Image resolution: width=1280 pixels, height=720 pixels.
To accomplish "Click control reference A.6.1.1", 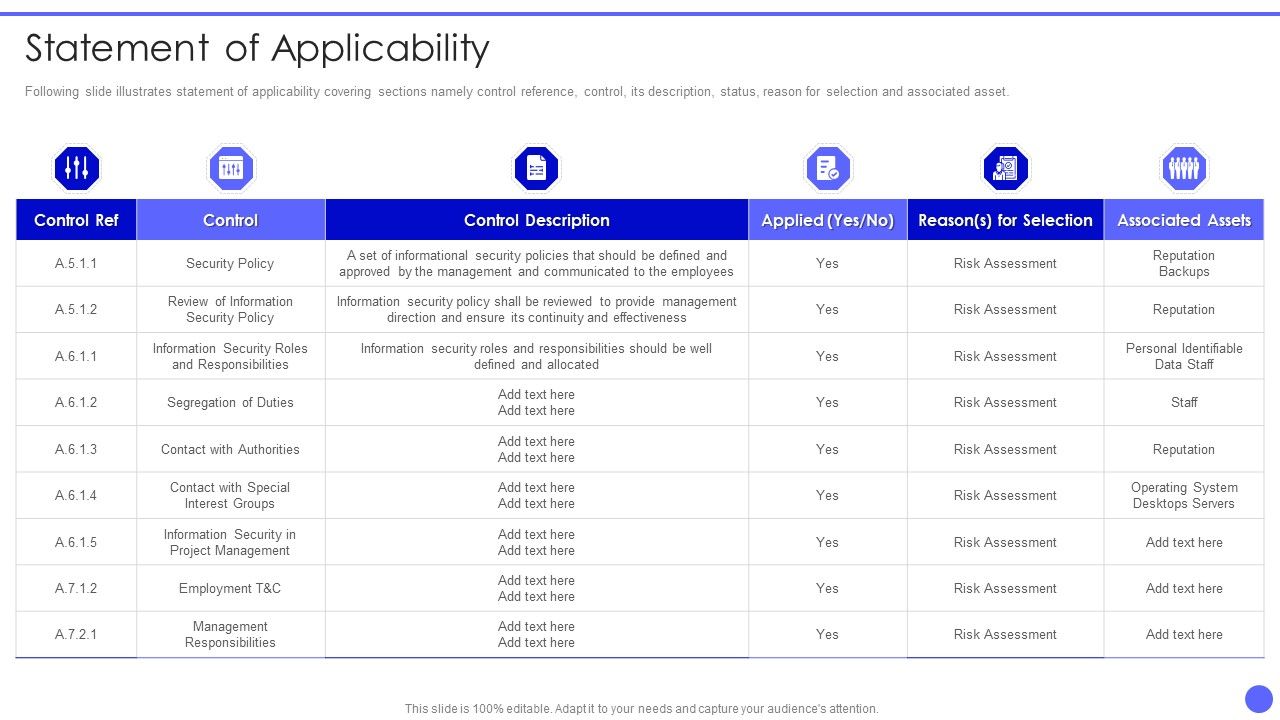I will (x=76, y=357).
